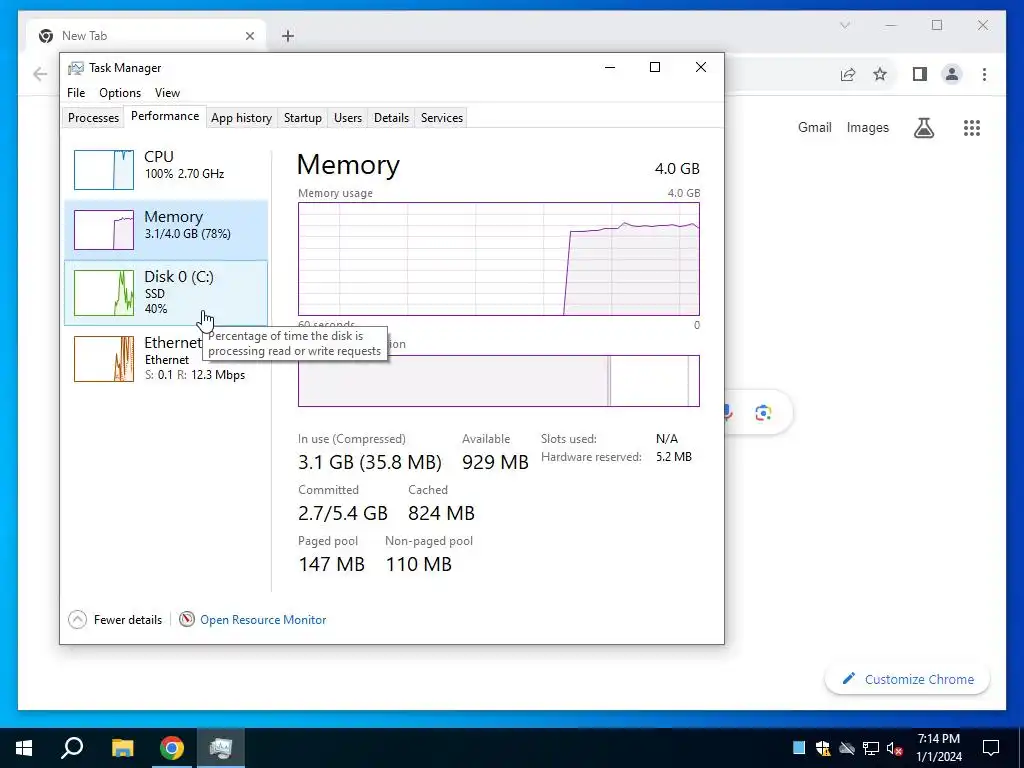This screenshot has height=768, width=1024.
Task: Click the Available 929 MB value
Action: (495, 462)
